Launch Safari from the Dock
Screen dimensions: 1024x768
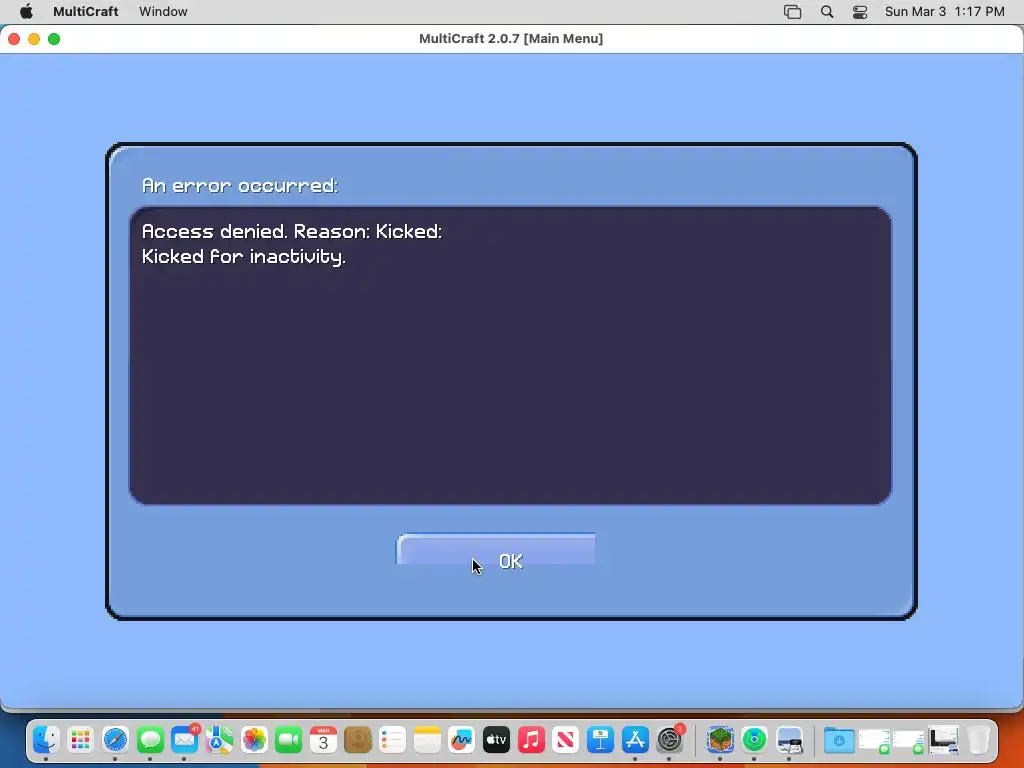(x=116, y=740)
